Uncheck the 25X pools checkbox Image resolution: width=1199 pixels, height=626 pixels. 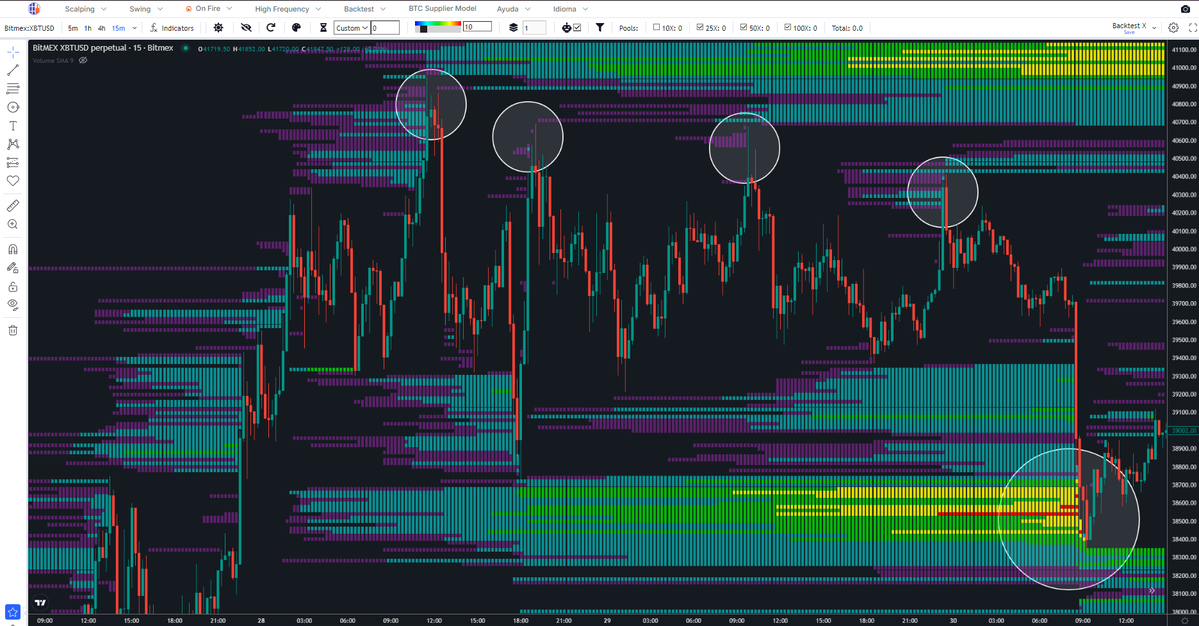point(700,28)
